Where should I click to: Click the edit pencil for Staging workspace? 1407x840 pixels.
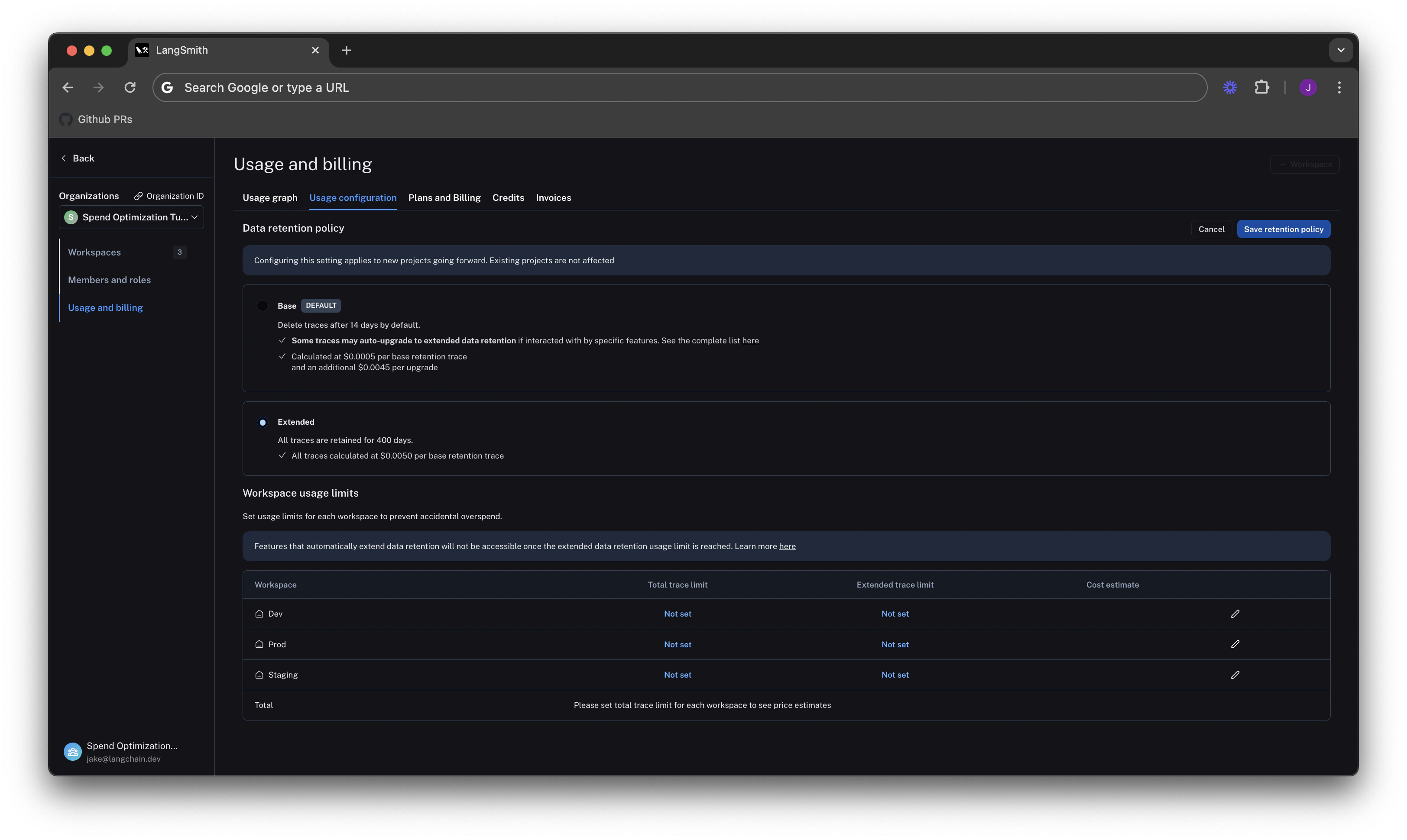(x=1235, y=675)
